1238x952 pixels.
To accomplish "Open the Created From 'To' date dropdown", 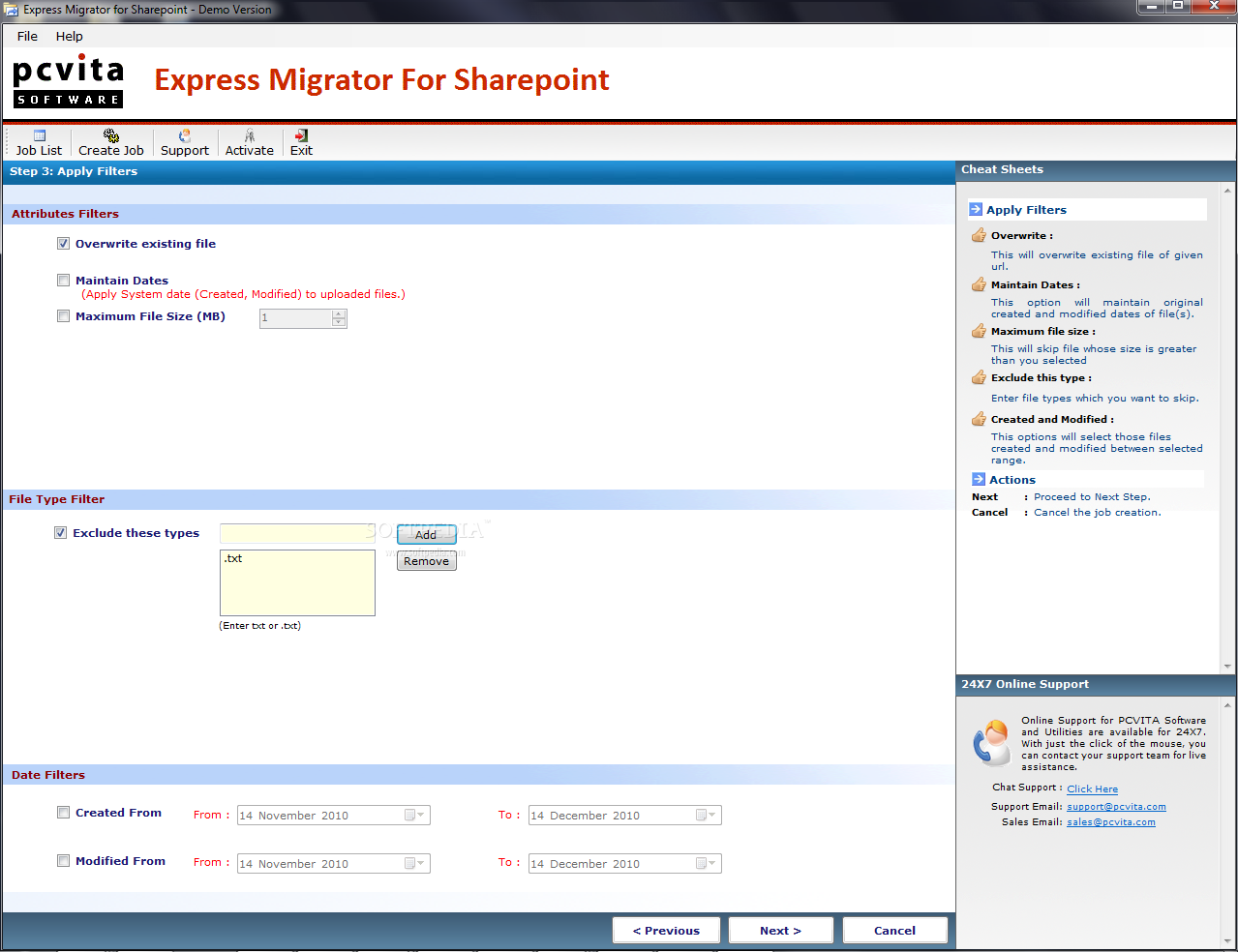I will pyautogui.click(x=707, y=816).
